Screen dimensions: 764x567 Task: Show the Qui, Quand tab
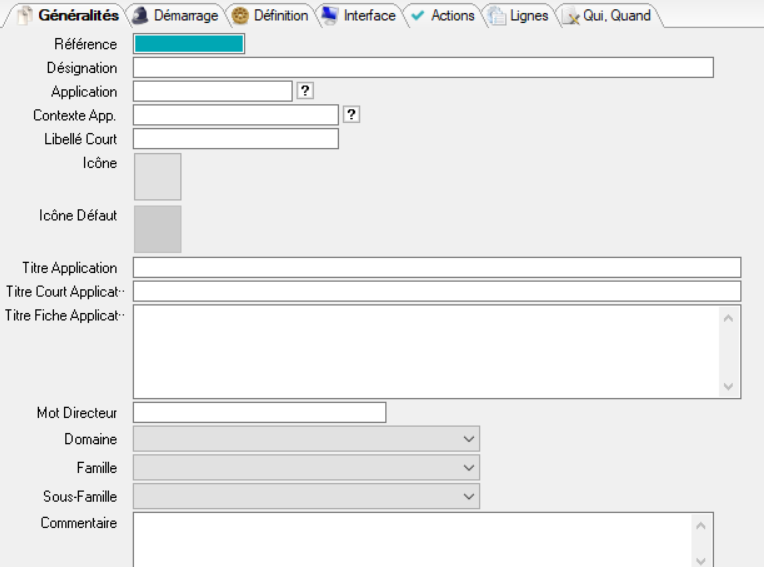coord(608,16)
